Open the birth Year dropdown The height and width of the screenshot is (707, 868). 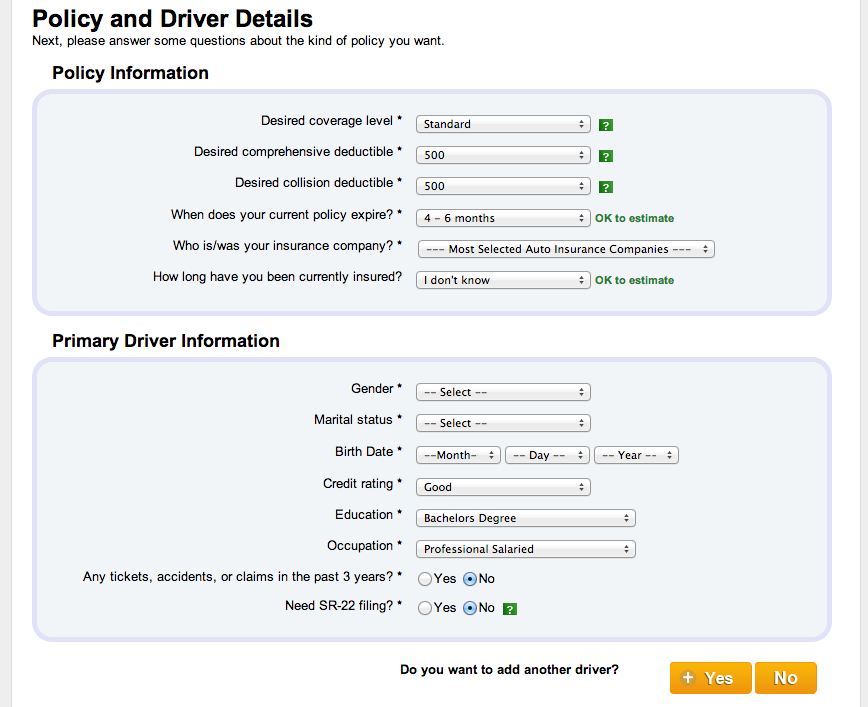[636, 455]
